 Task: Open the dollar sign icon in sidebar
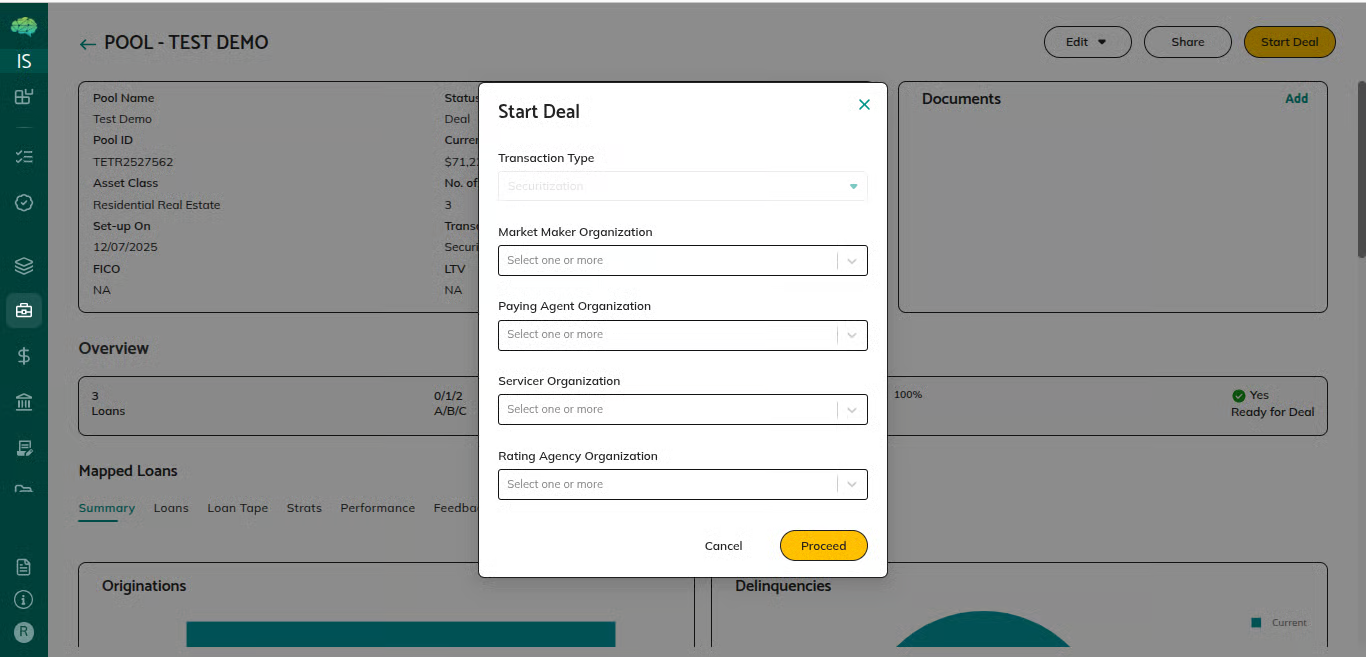[24, 356]
